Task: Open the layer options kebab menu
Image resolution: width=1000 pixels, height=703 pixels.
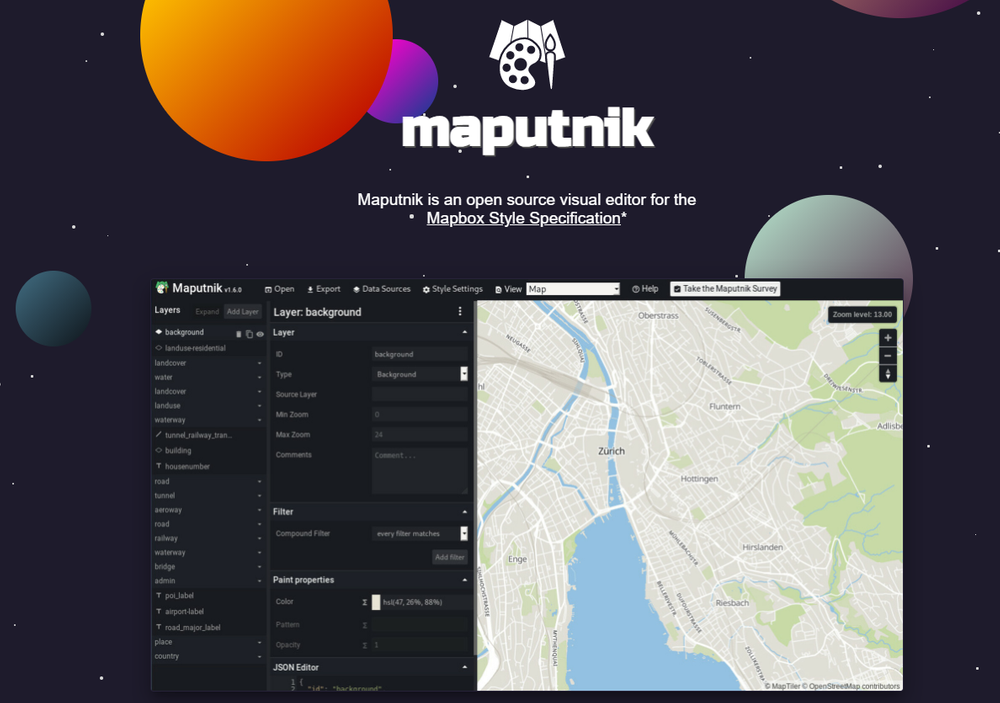Action: (x=459, y=311)
